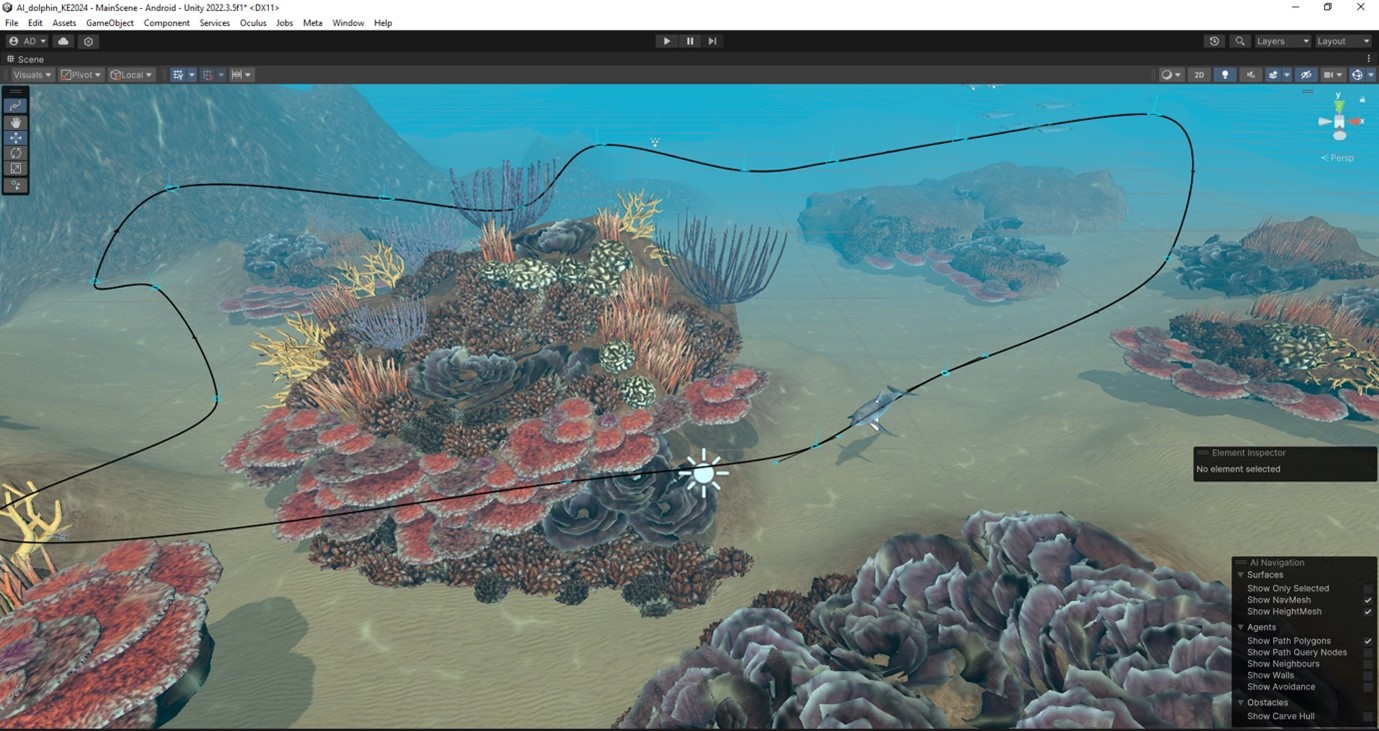Toggle hidden objects visibility icon

pyautogui.click(x=1305, y=75)
